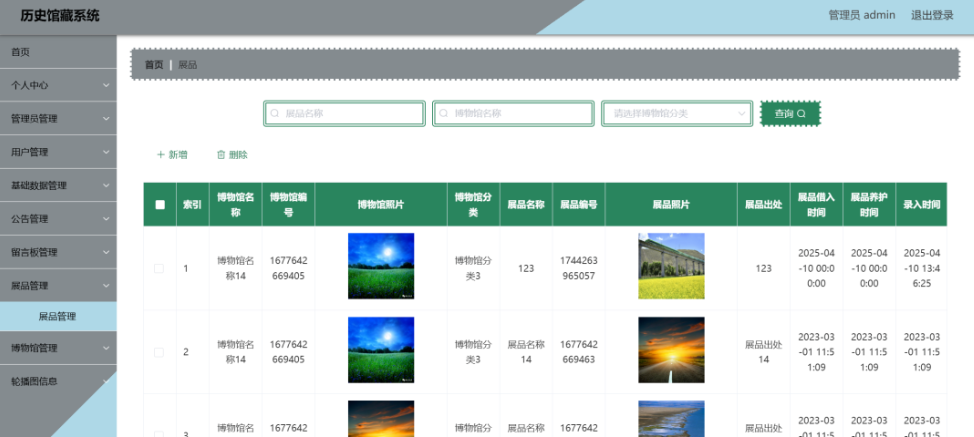The image size is (974, 437).
Task: Click the 退出登录 logout link
Action: [932, 15]
